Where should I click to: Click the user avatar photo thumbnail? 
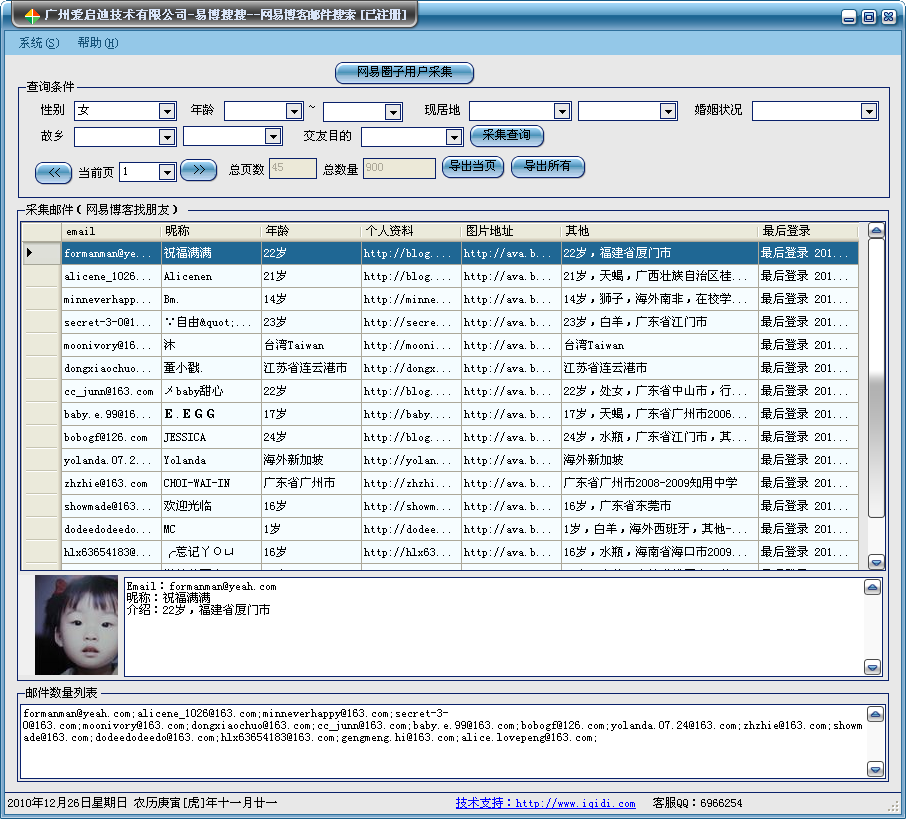click(x=76, y=625)
